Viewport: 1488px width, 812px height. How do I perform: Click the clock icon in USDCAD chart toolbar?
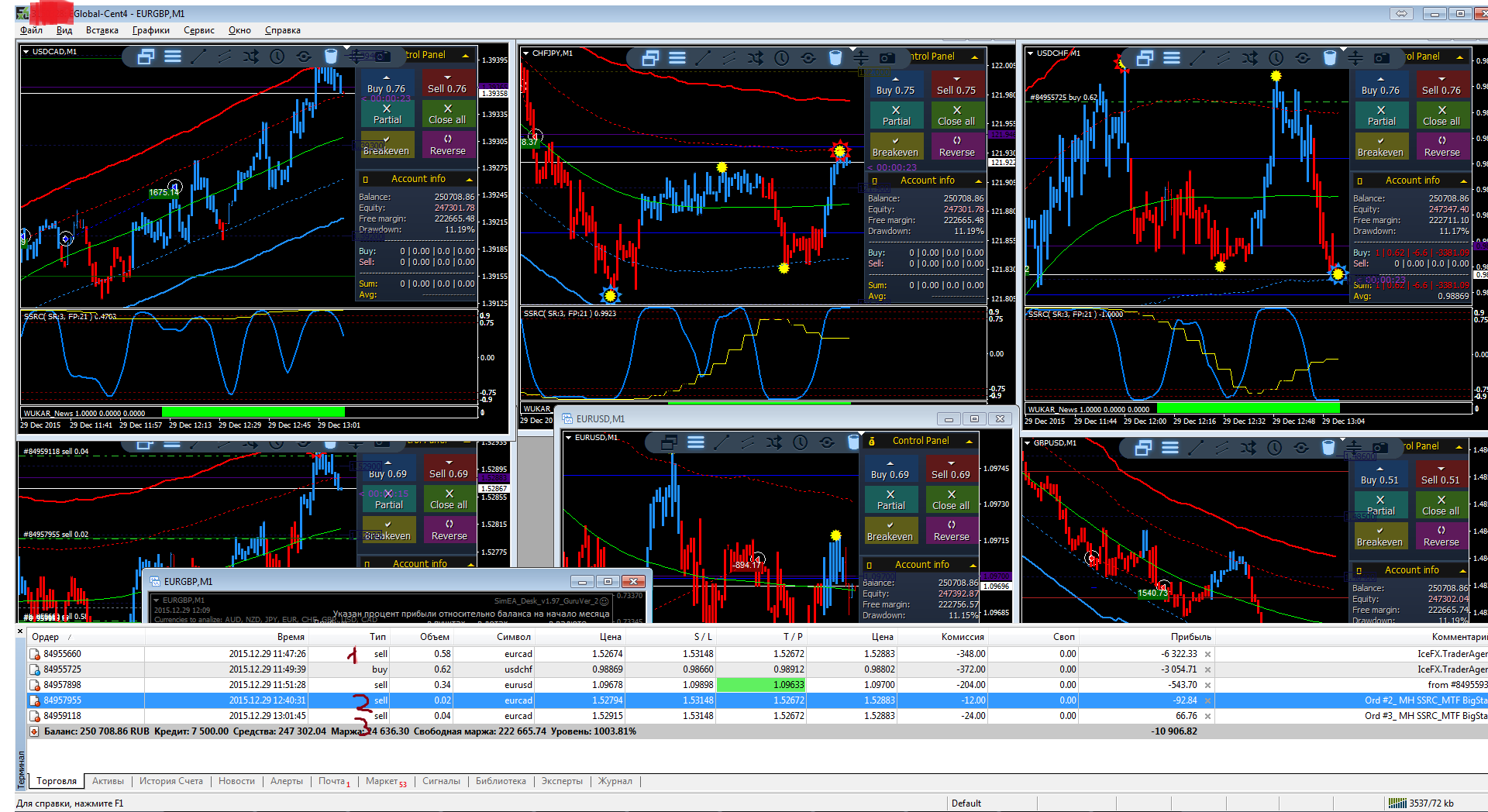pyautogui.click(x=277, y=57)
